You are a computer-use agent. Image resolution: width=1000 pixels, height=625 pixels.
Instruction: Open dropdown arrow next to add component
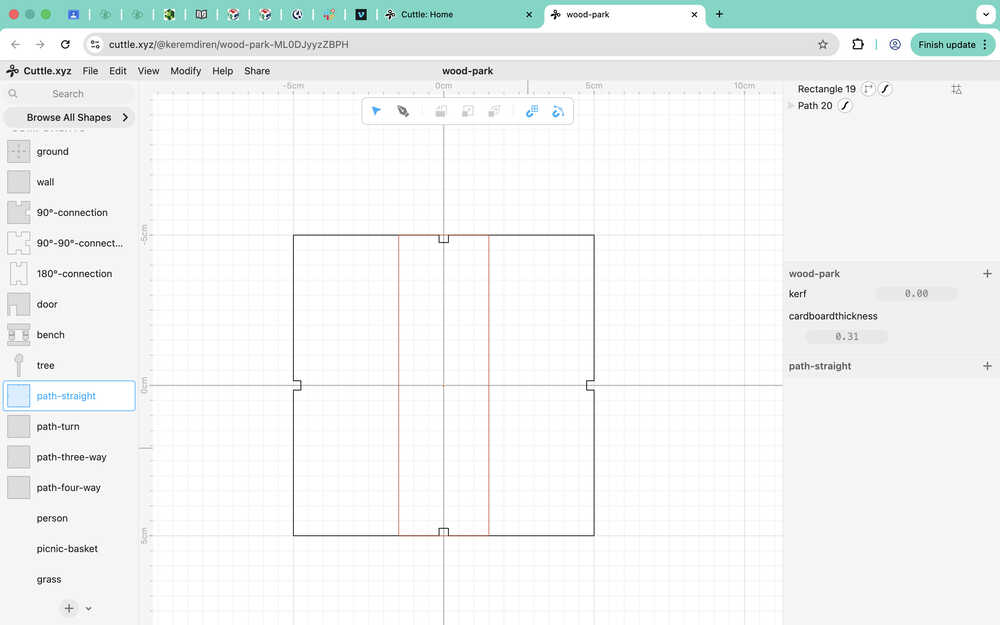pos(89,608)
